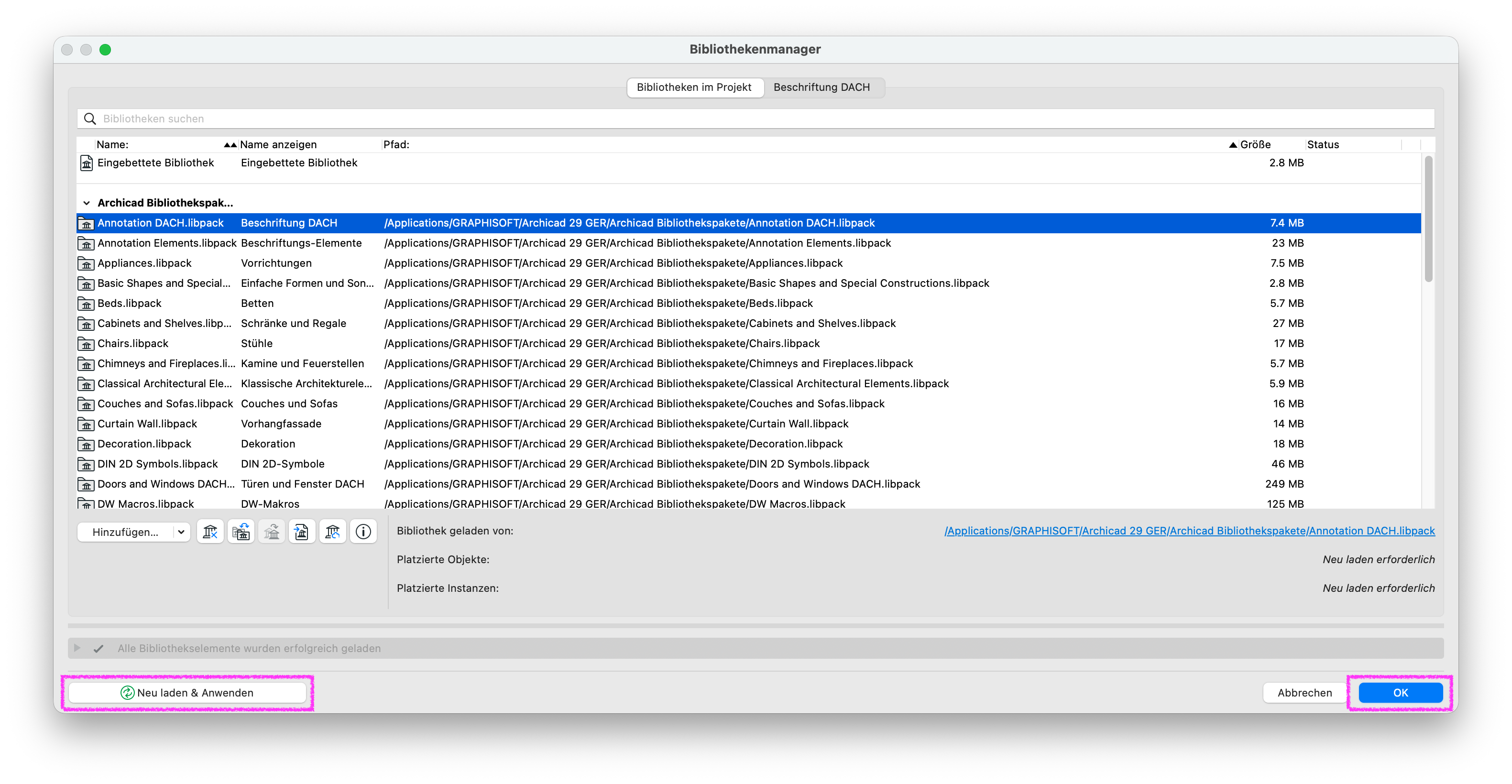1512x784 pixels.
Task: Select the Beds.libpack row
Action: (x=749, y=304)
